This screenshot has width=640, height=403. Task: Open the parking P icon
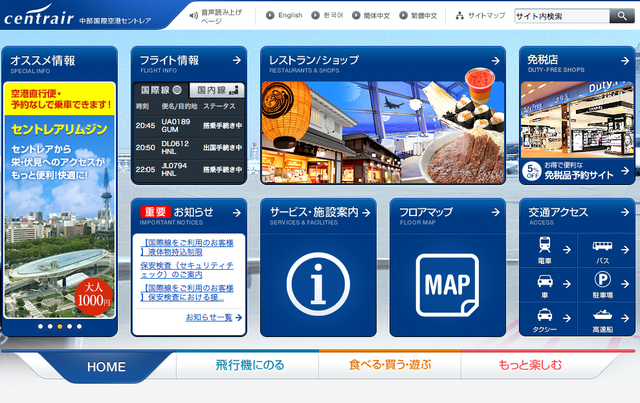point(602,280)
